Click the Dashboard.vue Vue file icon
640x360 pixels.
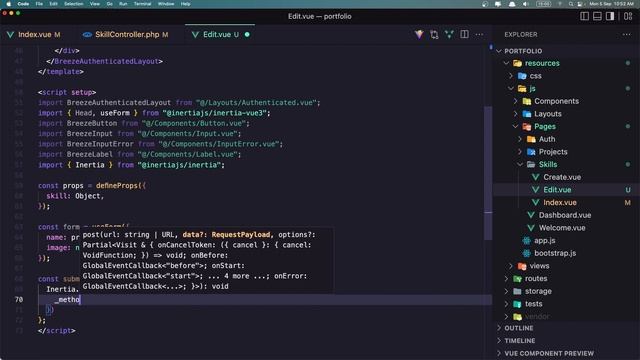pos(531,215)
